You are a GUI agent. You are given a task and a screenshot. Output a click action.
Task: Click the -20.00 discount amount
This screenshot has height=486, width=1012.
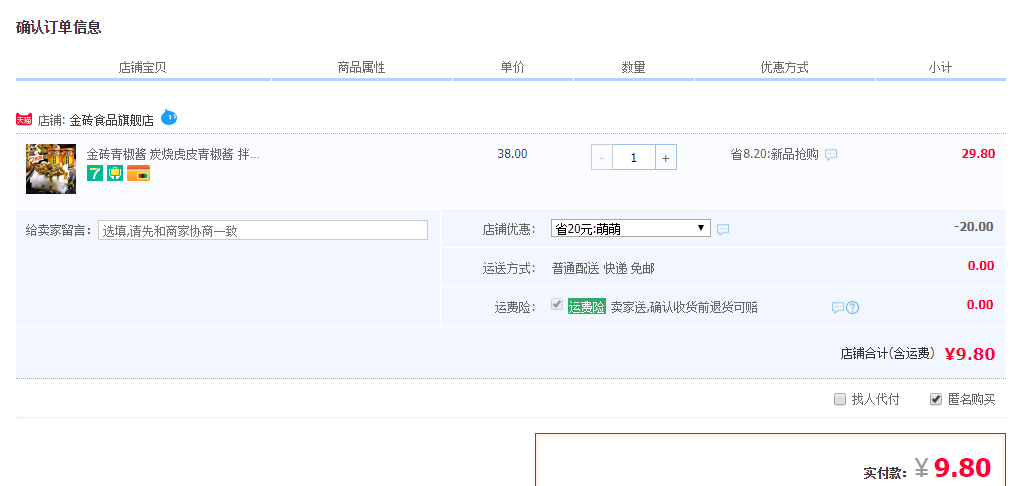(974, 227)
